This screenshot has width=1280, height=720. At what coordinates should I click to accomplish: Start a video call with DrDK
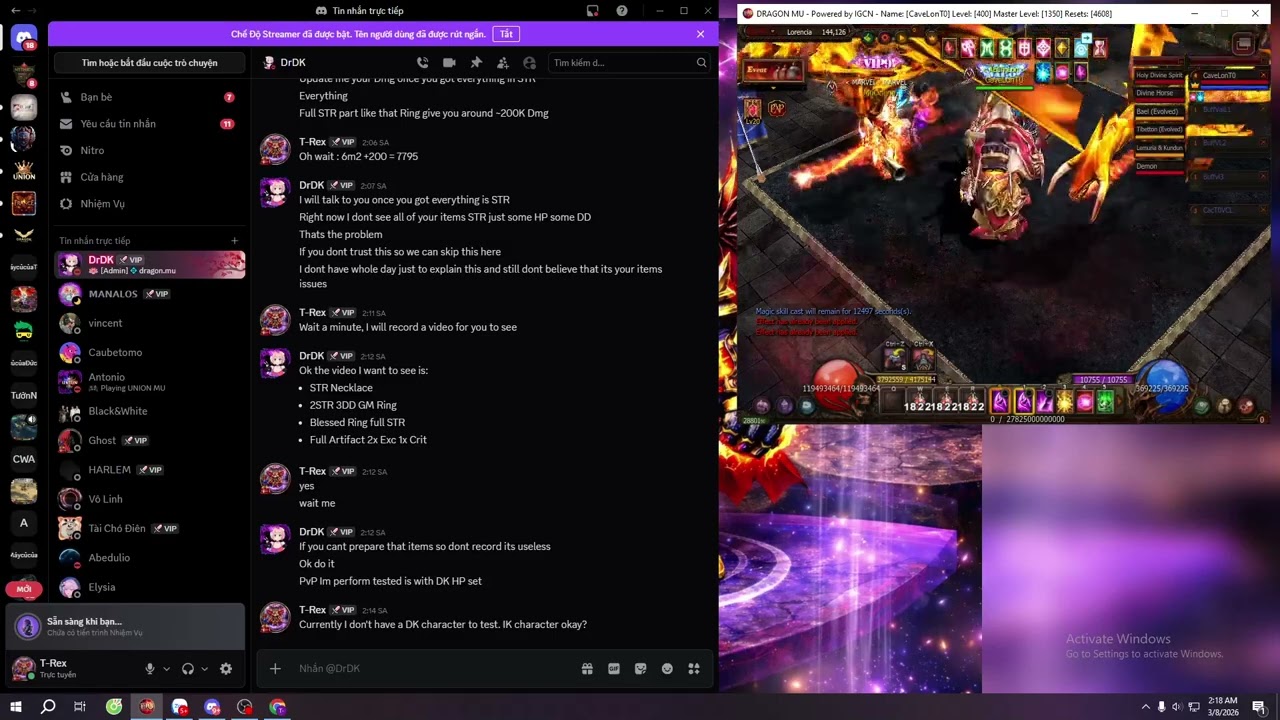[449, 63]
